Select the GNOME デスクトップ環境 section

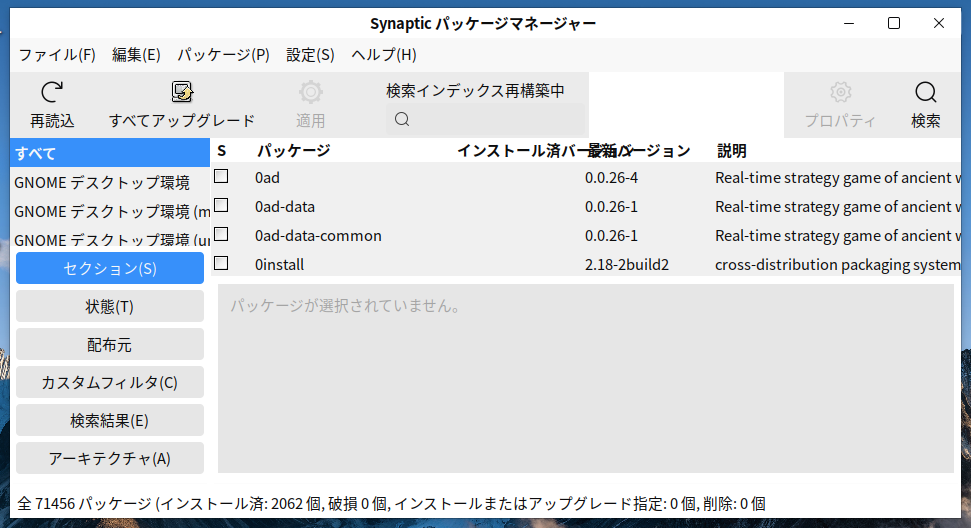[x=110, y=183]
